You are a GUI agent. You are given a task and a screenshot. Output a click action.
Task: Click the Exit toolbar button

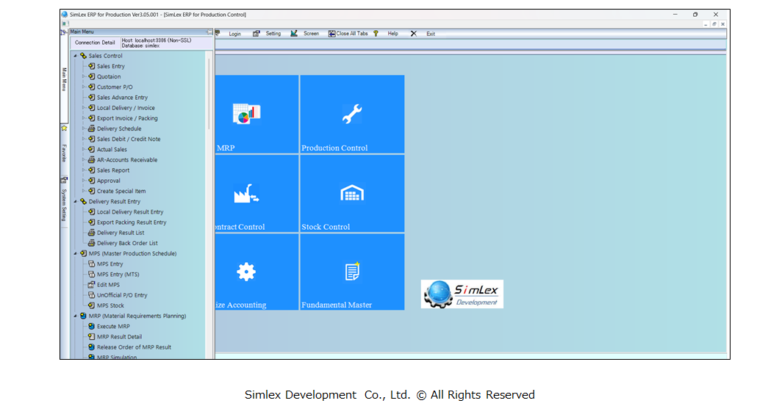pyautogui.click(x=424, y=33)
